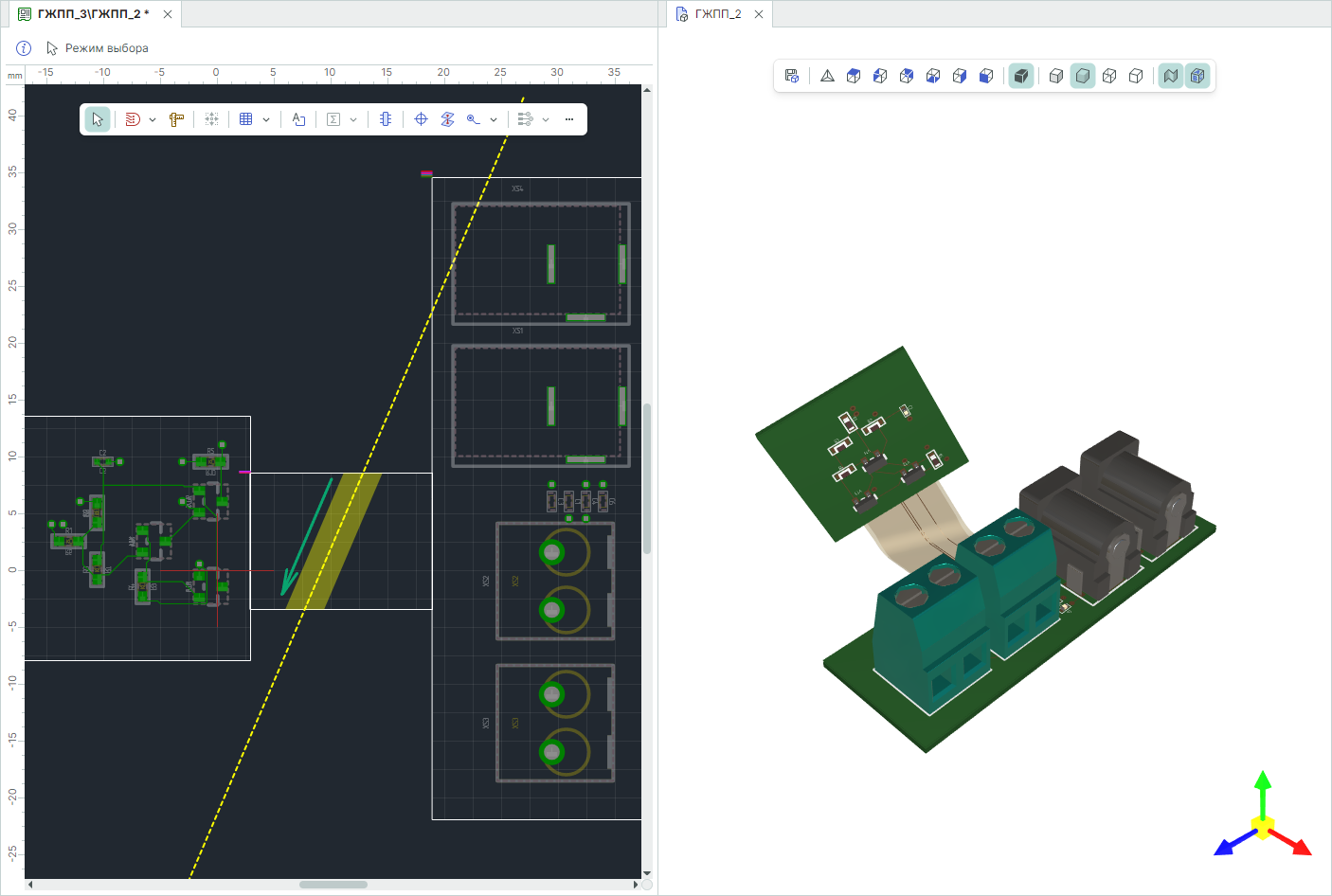Click the info icon beside Режим выбора
The height and width of the screenshot is (896, 1332).
pos(25,48)
